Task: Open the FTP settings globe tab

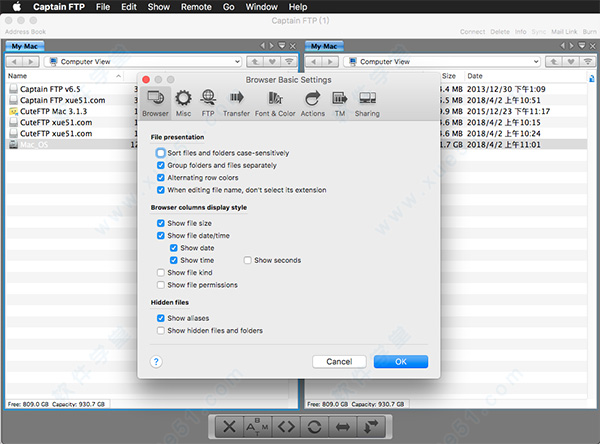Action: [208, 103]
